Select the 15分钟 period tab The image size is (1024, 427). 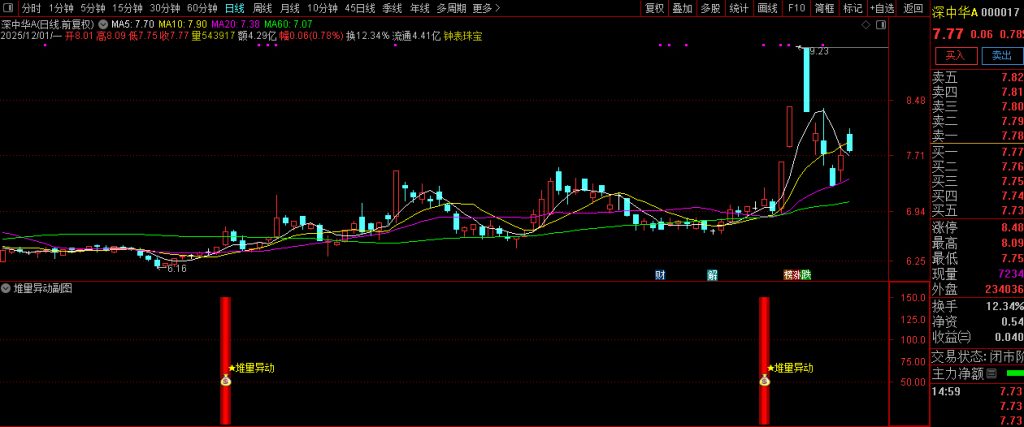(127, 8)
